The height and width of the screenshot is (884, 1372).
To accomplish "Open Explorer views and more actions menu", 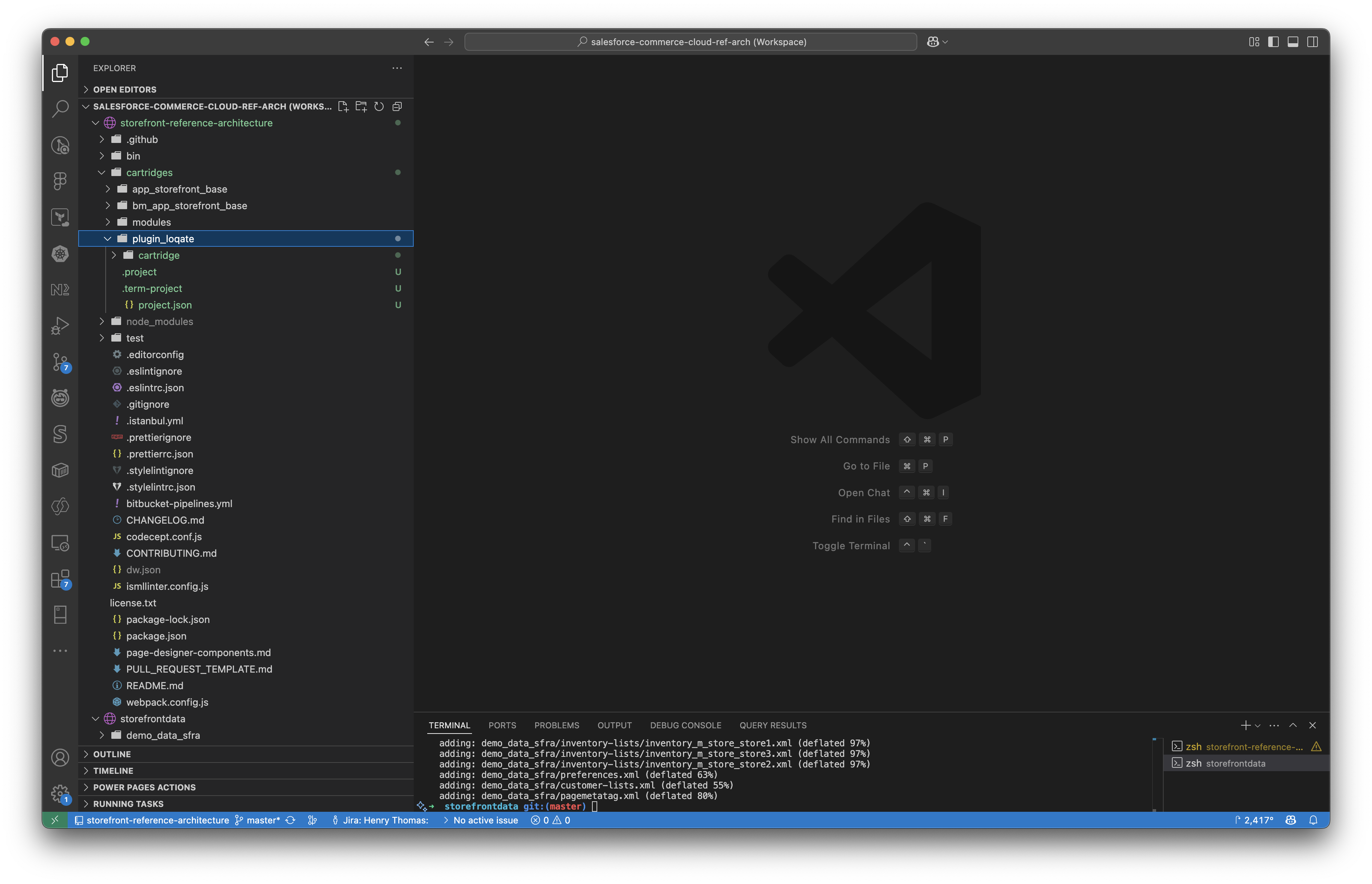I will tap(397, 68).
